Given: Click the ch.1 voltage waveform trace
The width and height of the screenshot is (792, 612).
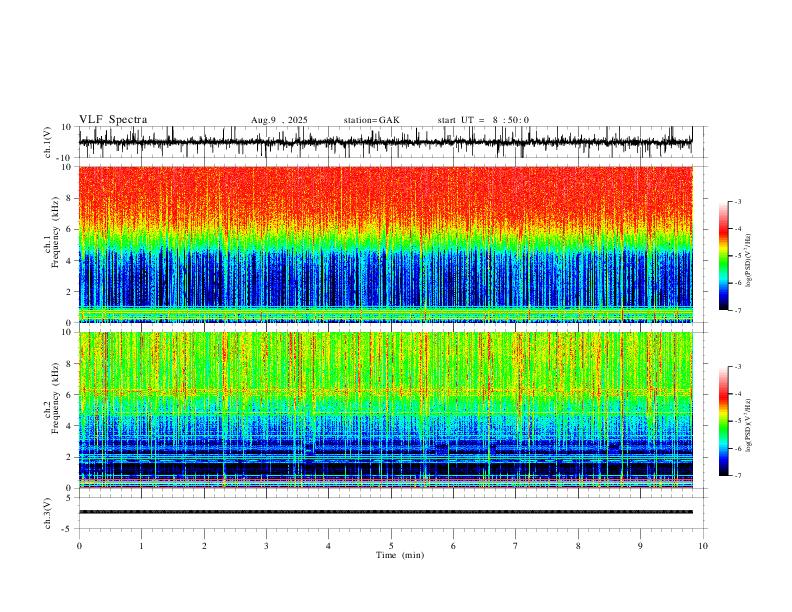Looking at the screenshot, I should click(385, 142).
